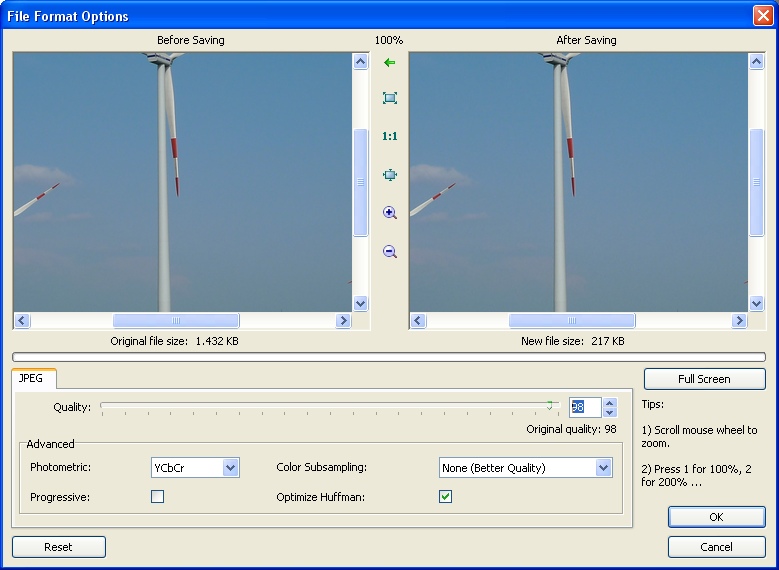Click the Reset button

(59, 547)
